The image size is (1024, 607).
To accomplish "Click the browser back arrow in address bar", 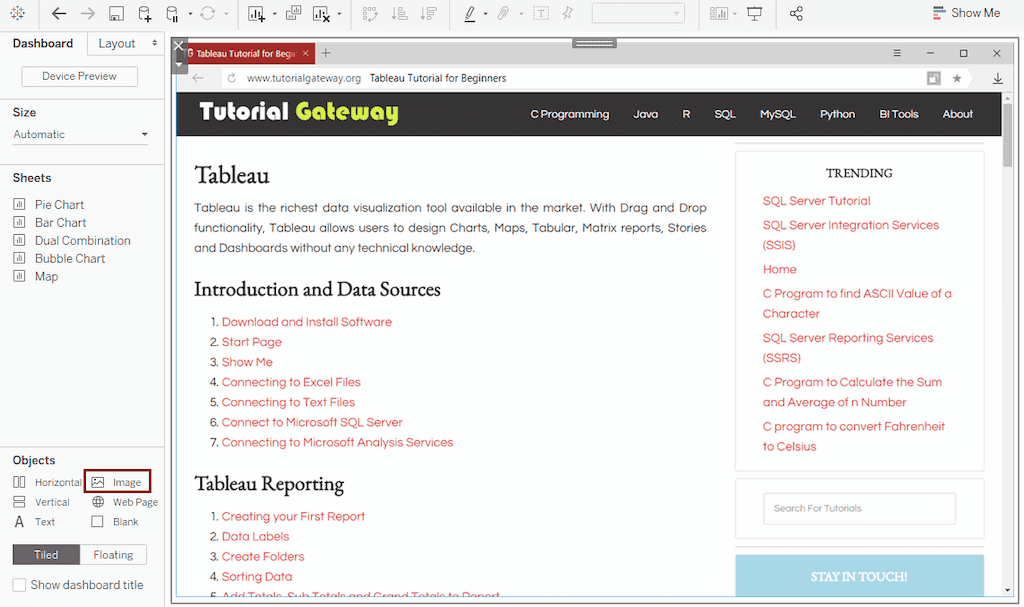I will click(x=198, y=78).
